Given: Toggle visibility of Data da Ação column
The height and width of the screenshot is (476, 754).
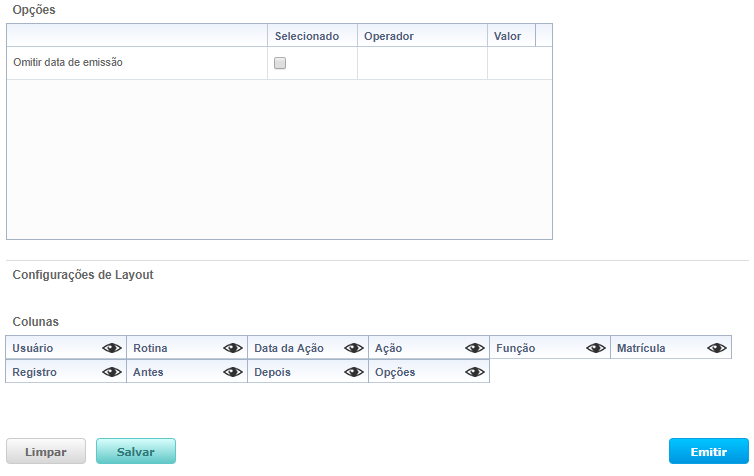Looking at the screenshot, I should [x=354, y=348].
